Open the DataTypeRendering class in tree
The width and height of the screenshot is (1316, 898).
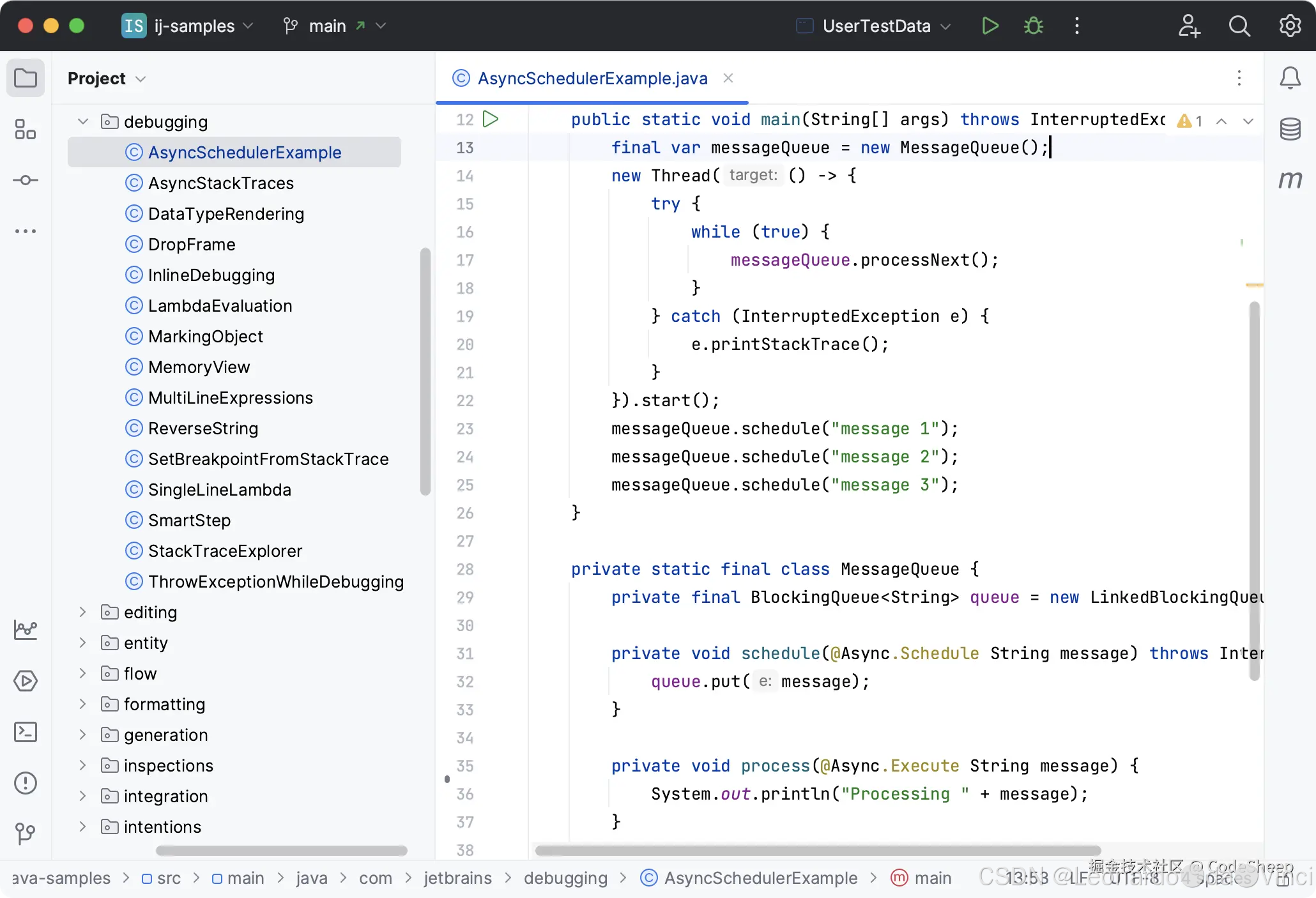pos(226,214)
